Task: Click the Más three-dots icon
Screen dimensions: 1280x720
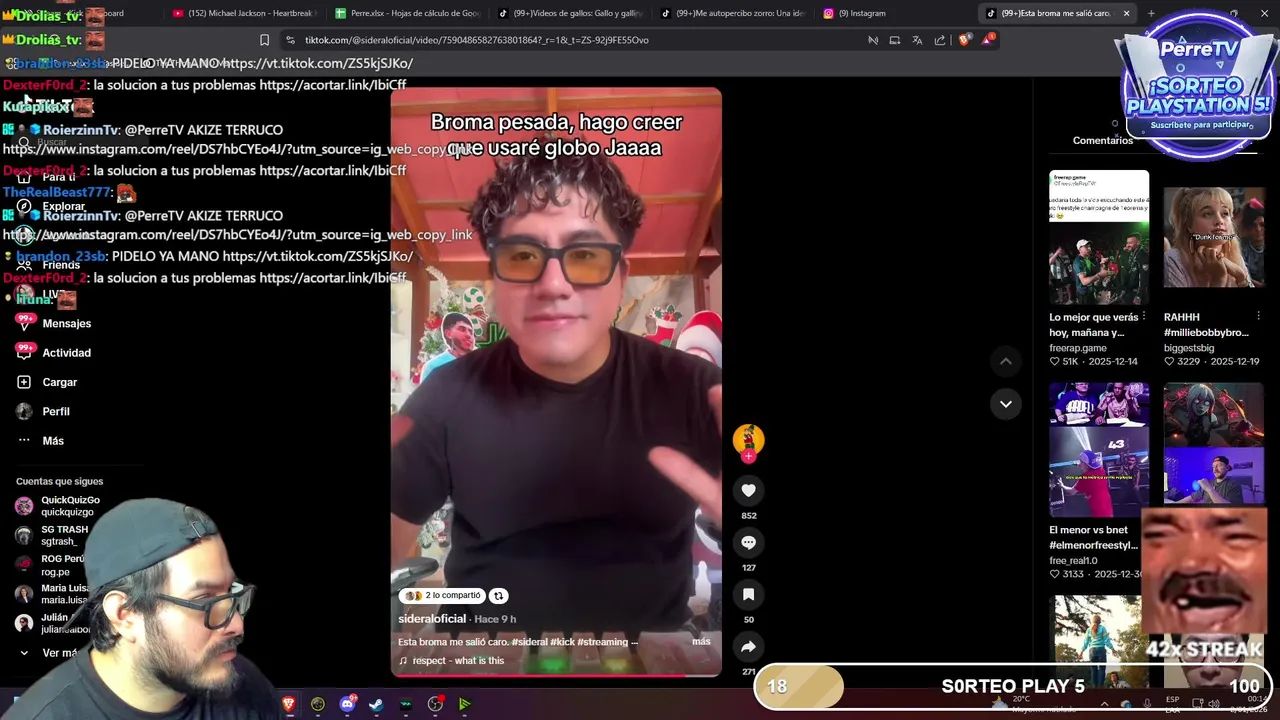Action: [24, 441]
